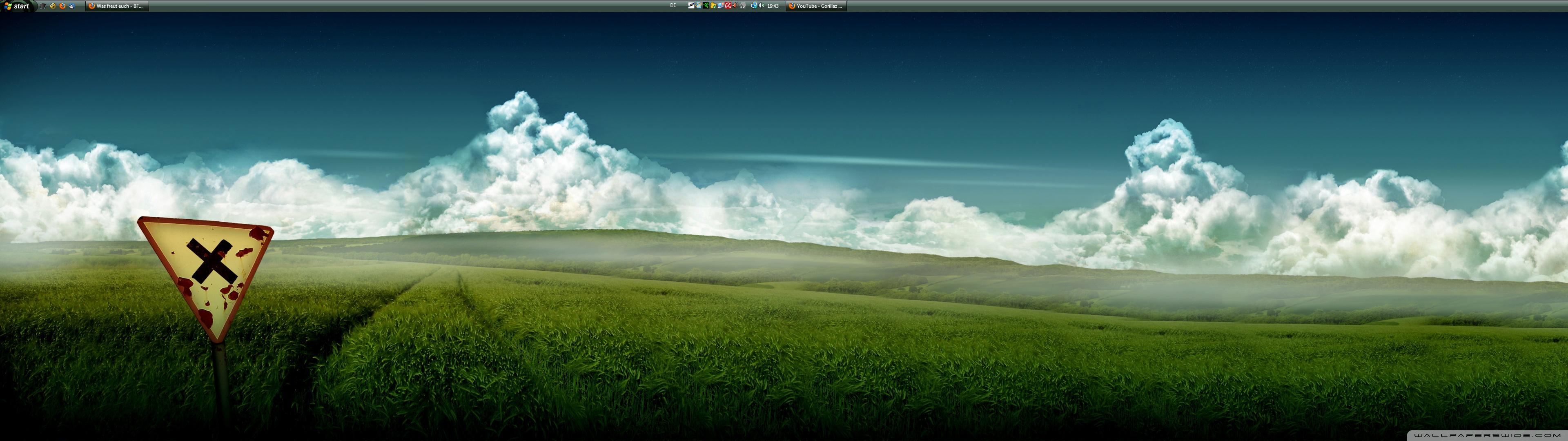Click the black-white striped tray icon
Screen dimensions: 1568x441
[x=691, y=5]
